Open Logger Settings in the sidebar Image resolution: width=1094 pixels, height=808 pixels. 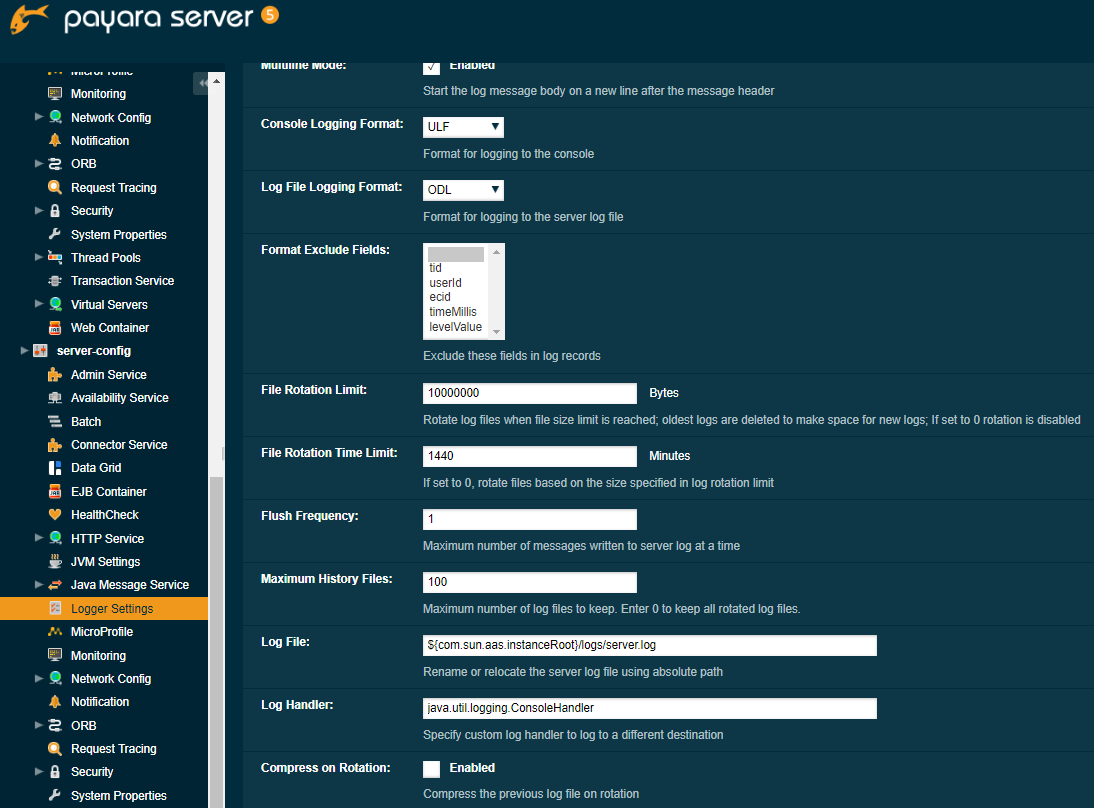pos(111,609)
